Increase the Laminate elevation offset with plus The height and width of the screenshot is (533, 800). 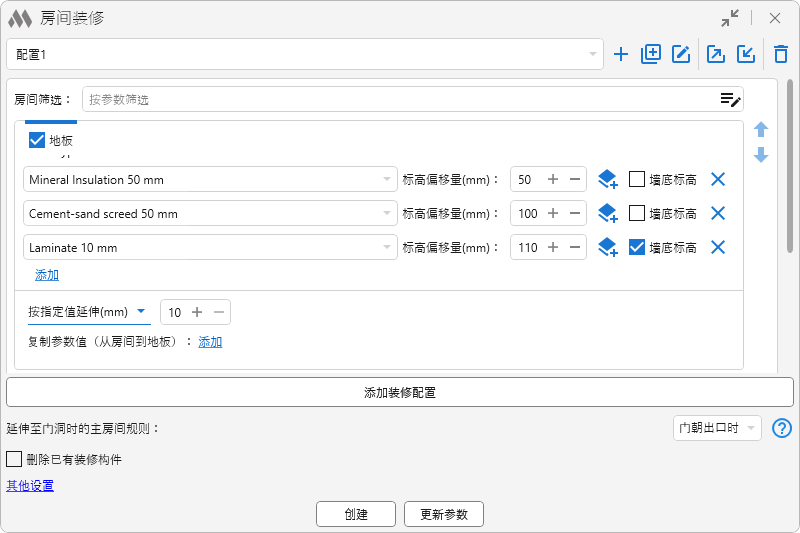coord(553,247)
